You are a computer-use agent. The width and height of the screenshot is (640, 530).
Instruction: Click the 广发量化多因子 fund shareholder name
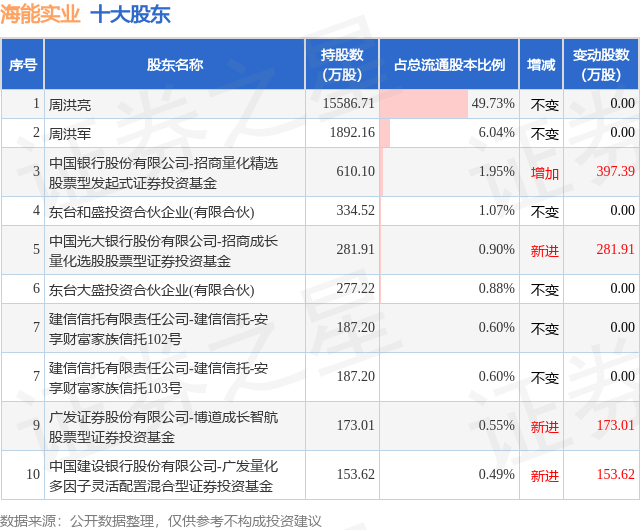[163, 476]
